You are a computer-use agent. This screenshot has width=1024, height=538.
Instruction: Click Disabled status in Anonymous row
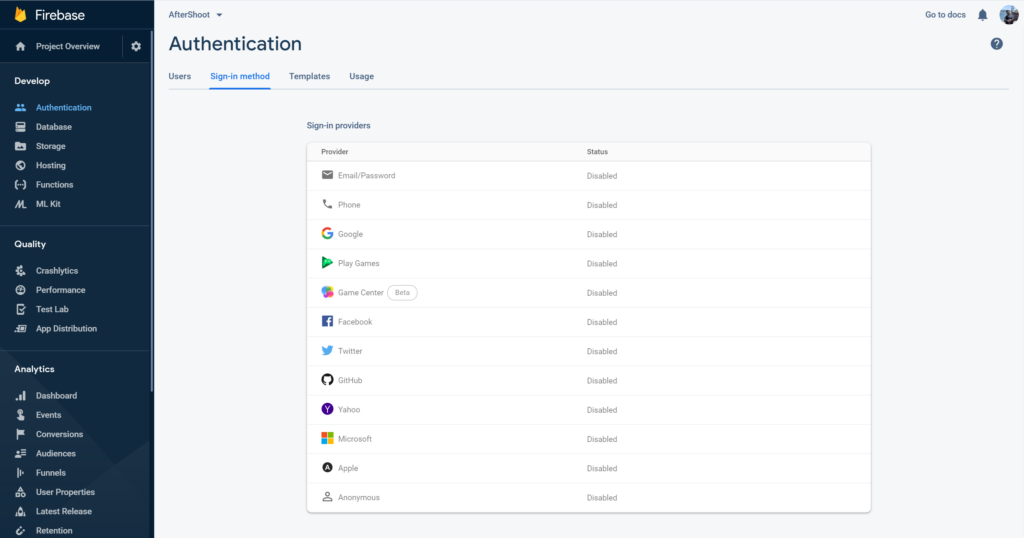tap(601, 498)
